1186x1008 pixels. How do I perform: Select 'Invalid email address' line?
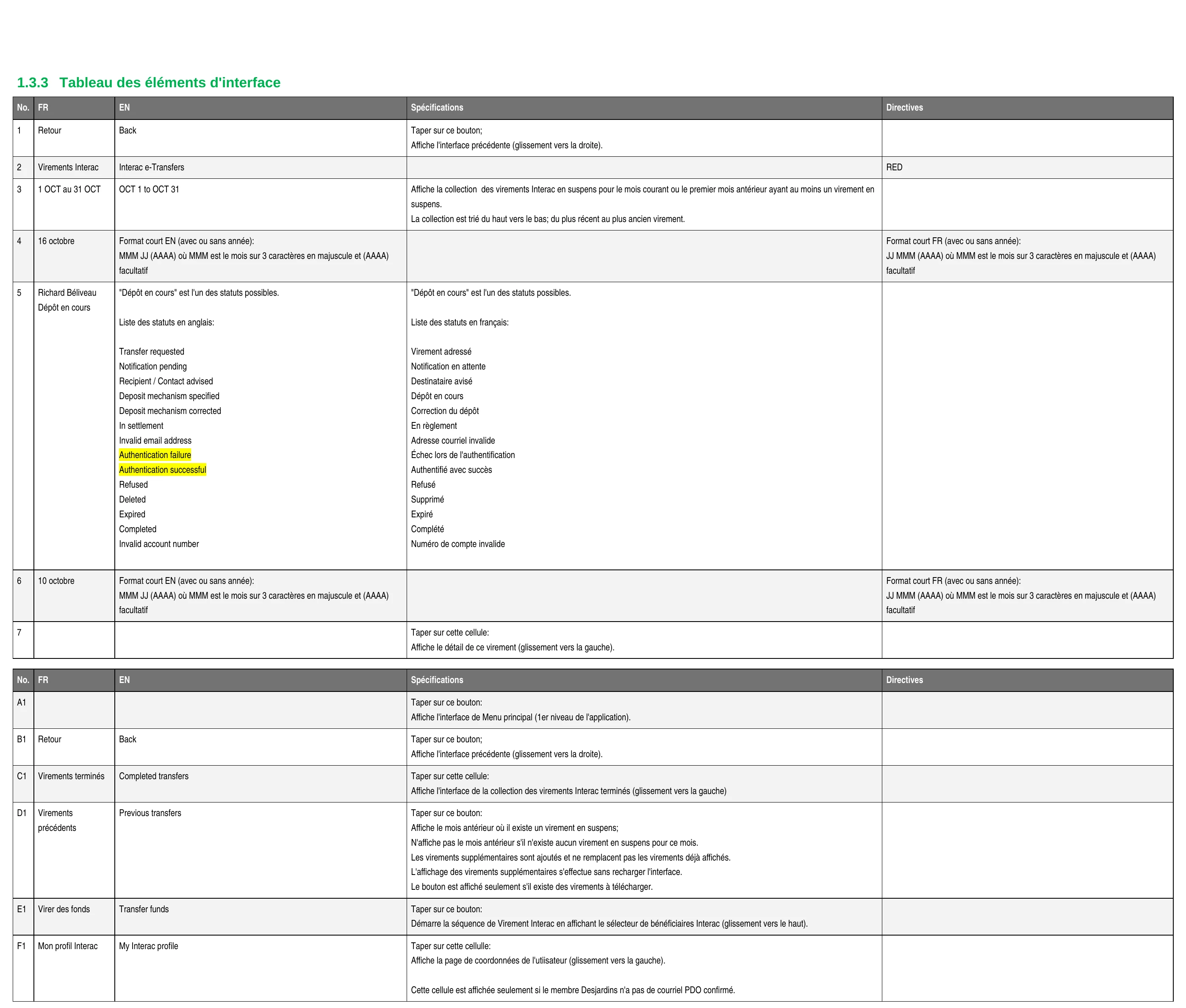(155, 441)
